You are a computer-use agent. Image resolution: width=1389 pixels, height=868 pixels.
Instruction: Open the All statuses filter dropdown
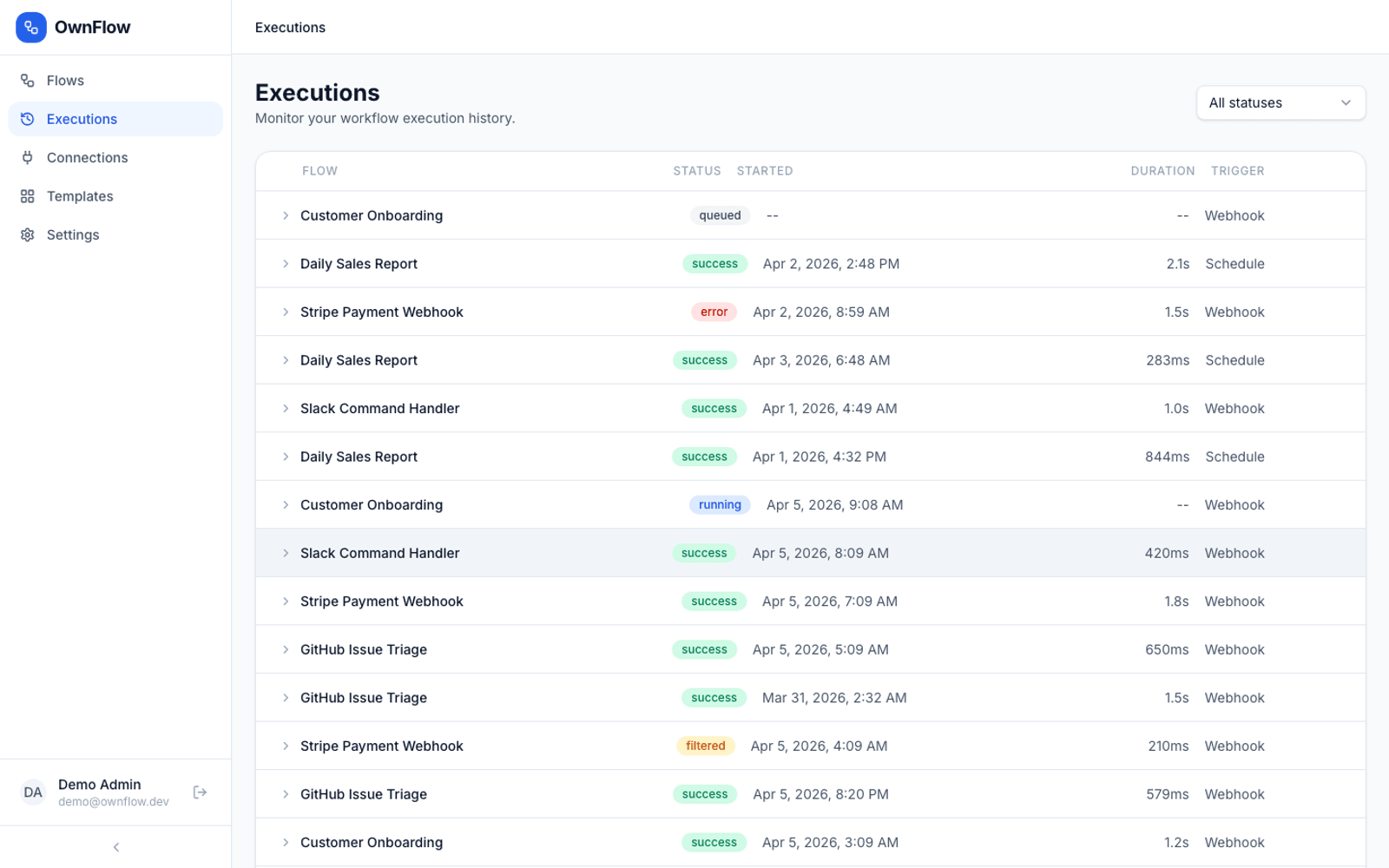coord(1280,102)
